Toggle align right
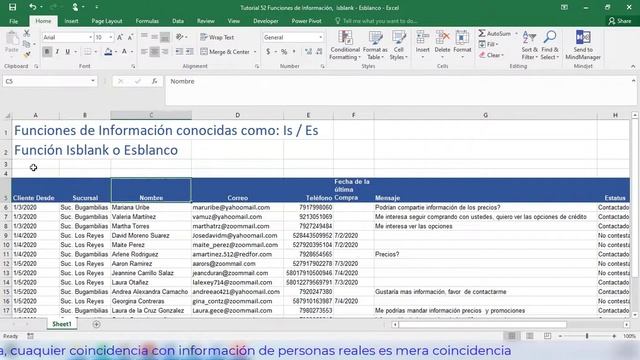The image size is (640, 360). tap(165, 52)
